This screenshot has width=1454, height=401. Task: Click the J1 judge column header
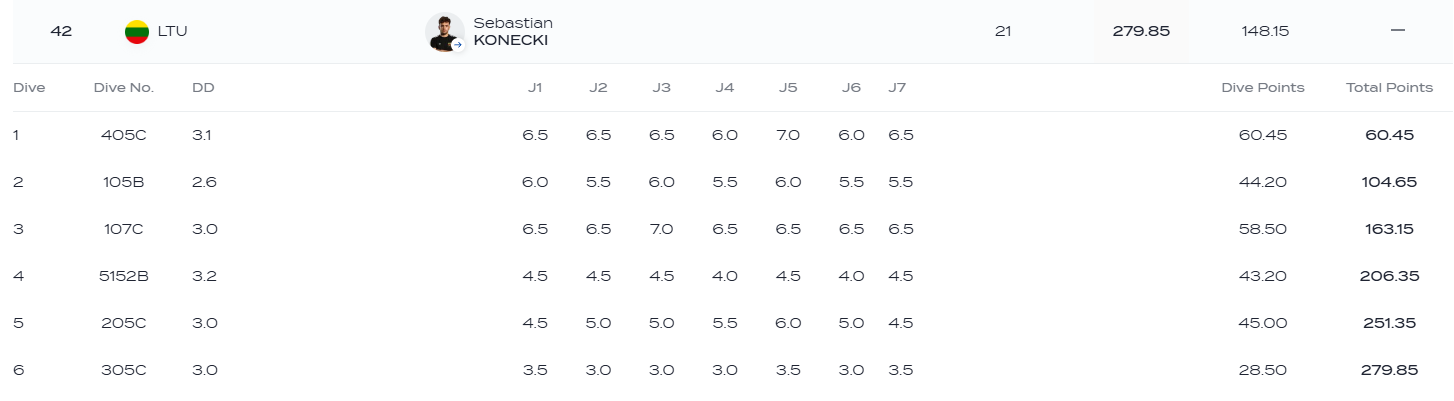(535, 88)
